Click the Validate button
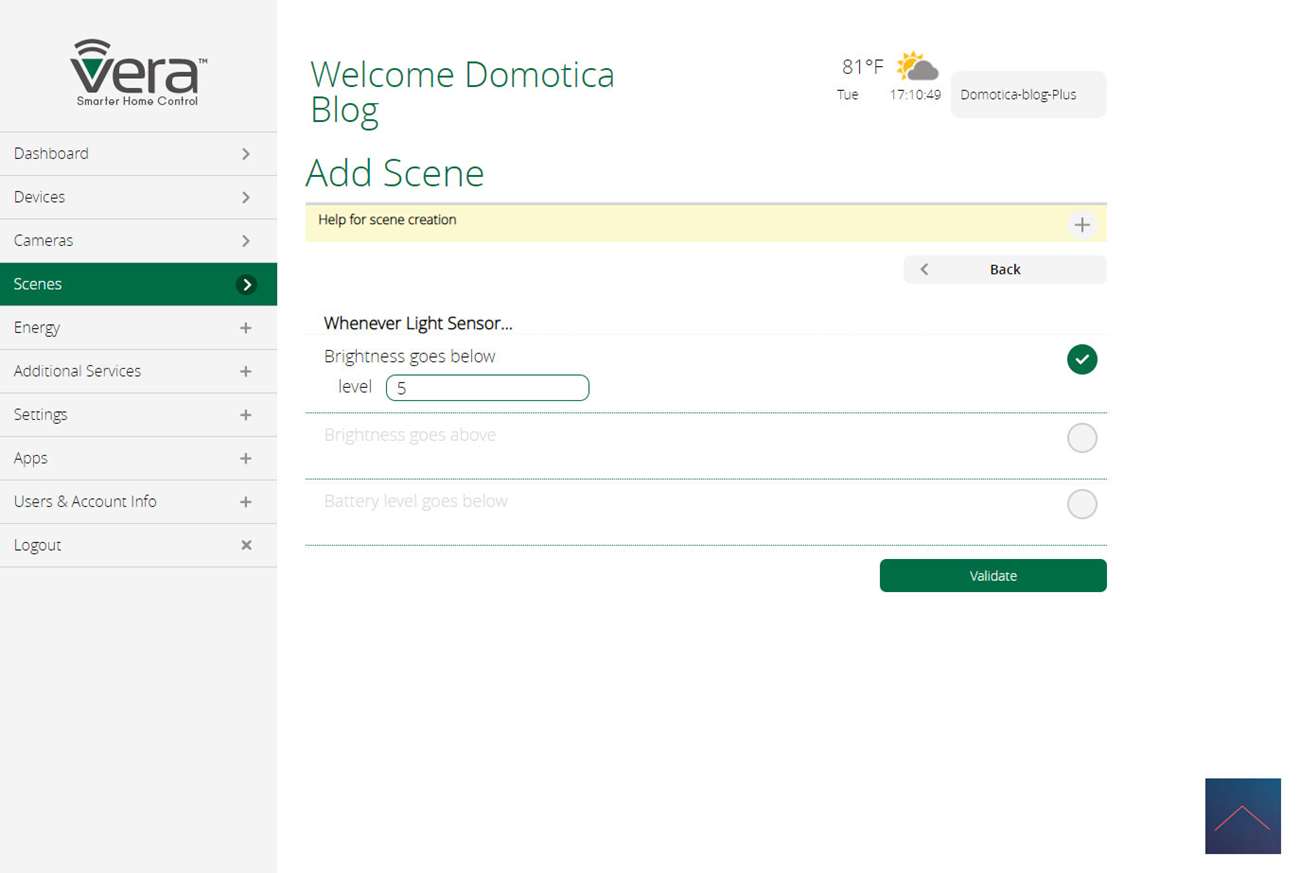This screenshot has height=873, width=1300. point(992,576)
